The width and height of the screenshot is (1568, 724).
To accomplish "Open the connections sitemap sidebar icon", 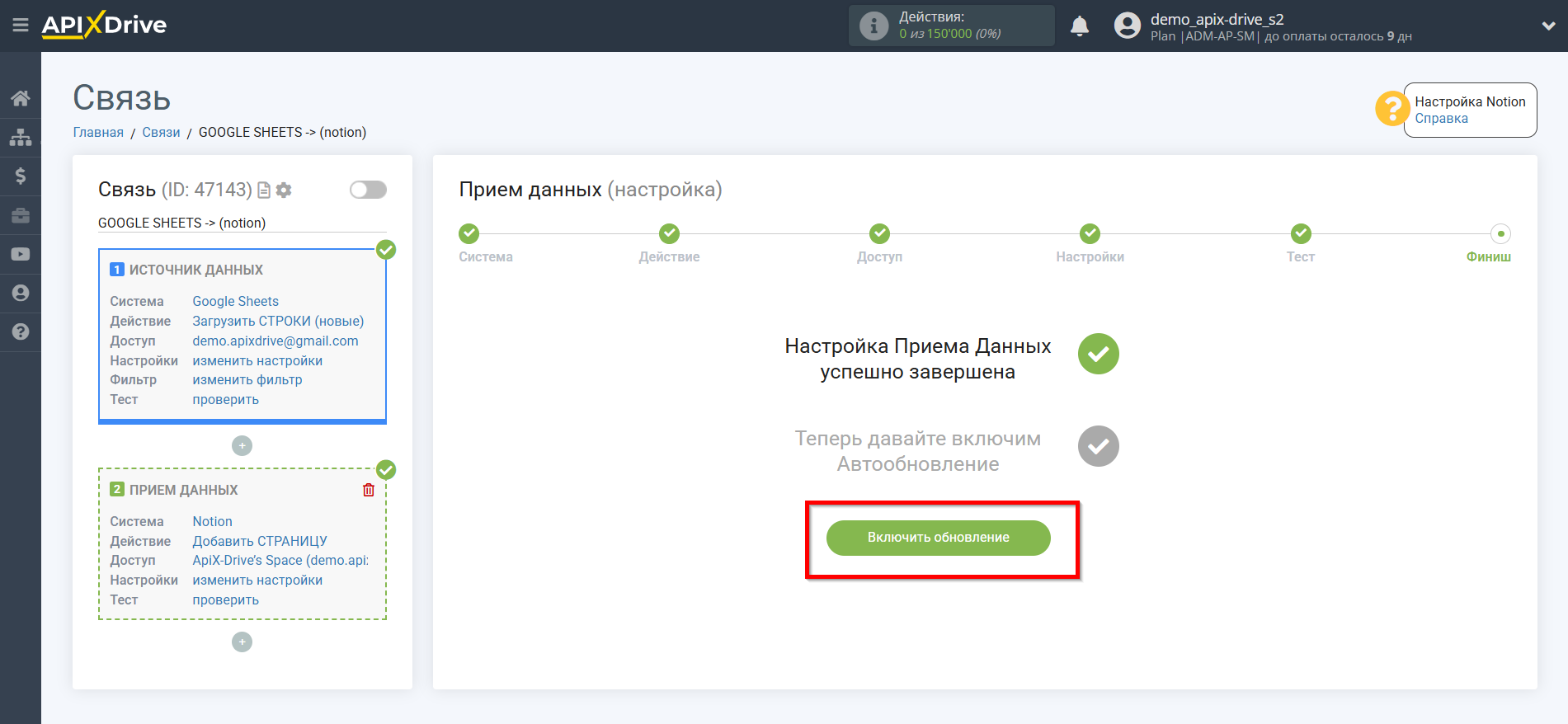I will point(21,137).
